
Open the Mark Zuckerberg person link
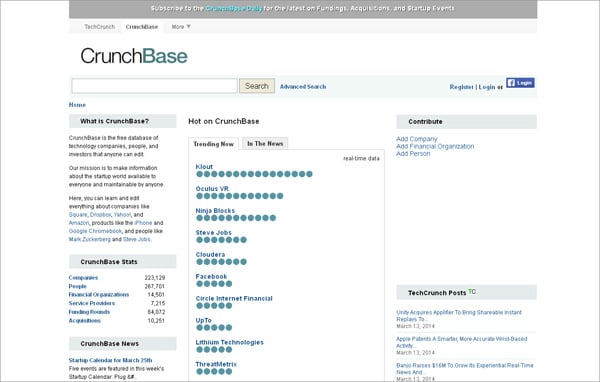point(90,239)
